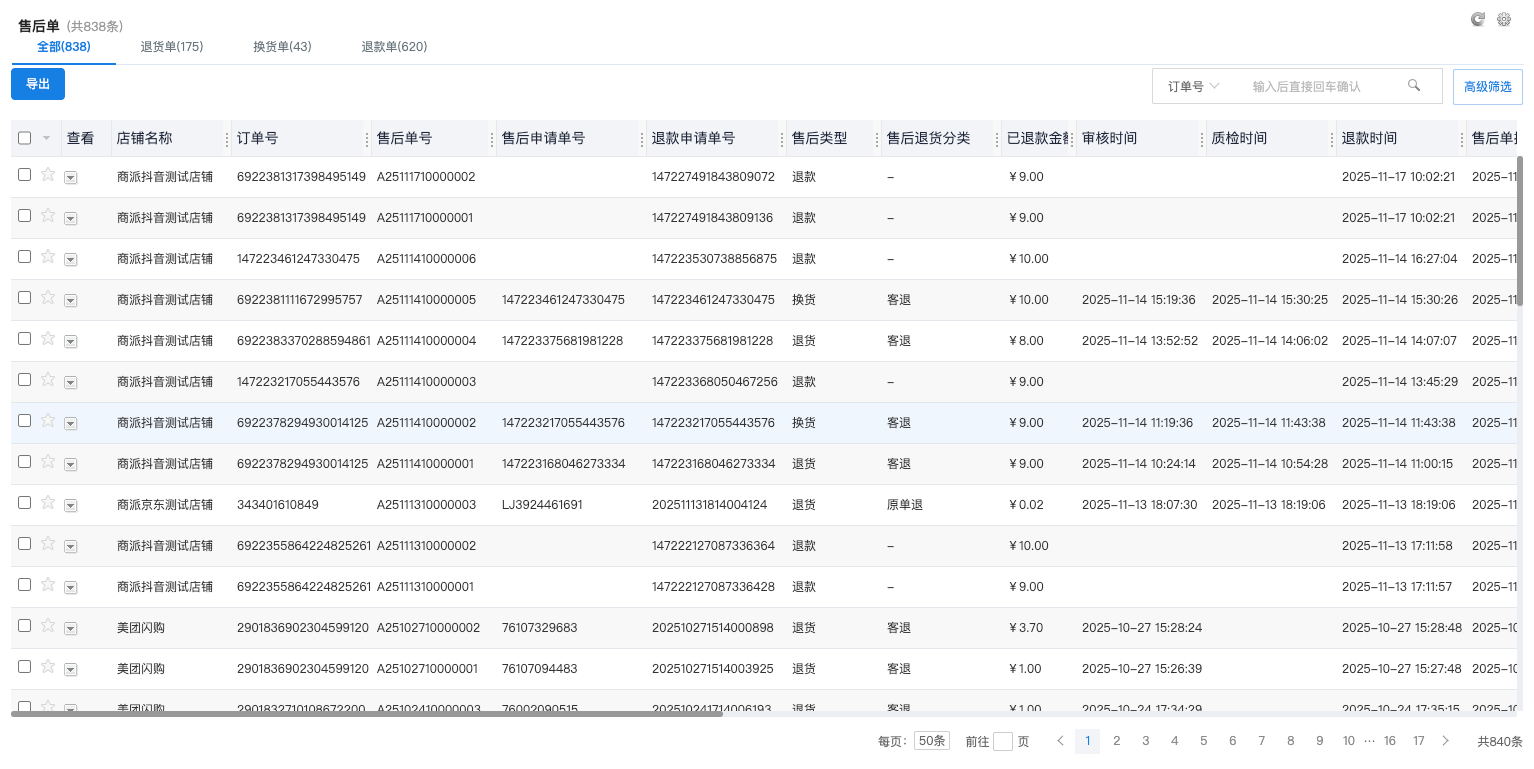
Task: Check the 美团闪购 row A25102710000002
Action: tap(25, 625)
